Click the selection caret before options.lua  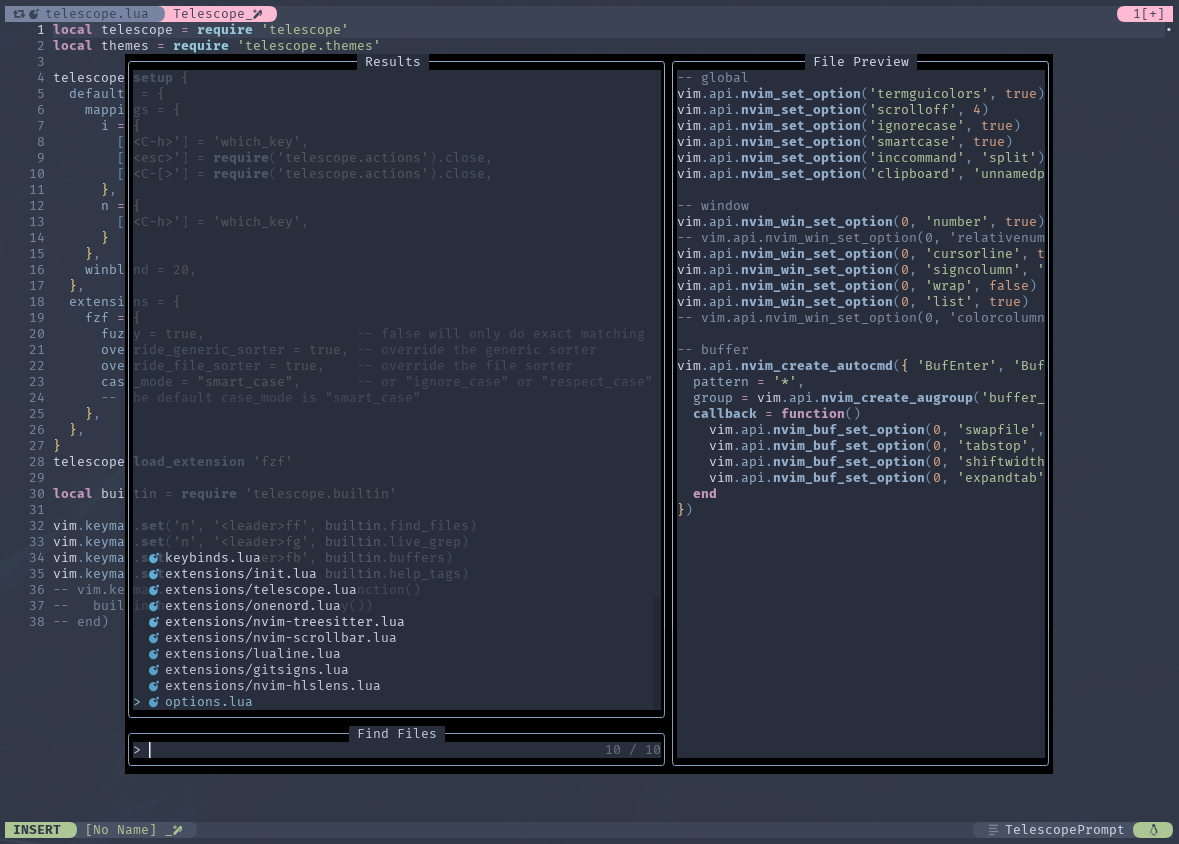pyautogui.click(x=137, y=701)
